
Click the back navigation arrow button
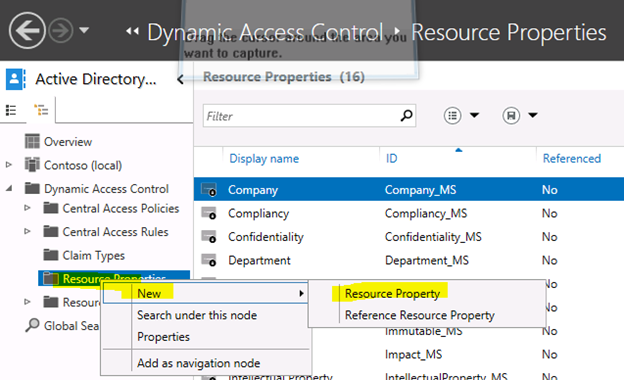[27, 30]
